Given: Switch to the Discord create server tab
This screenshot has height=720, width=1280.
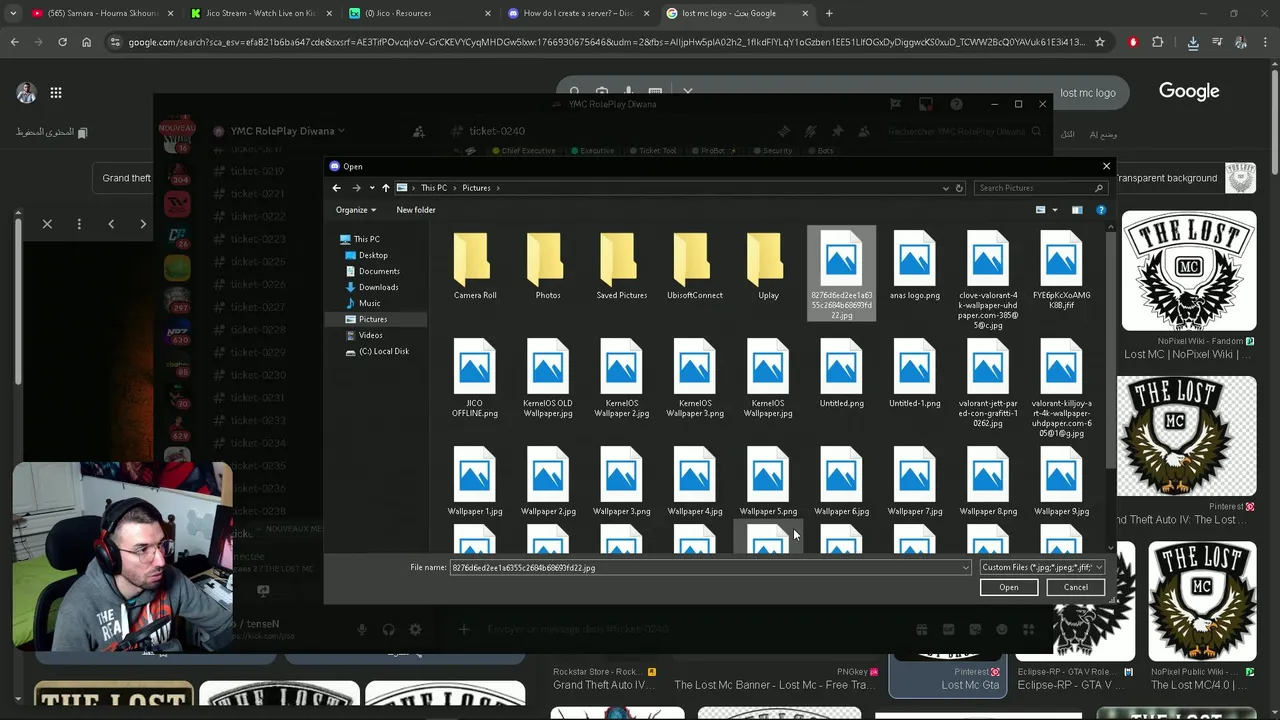Looking at the screenshot, I should 578,13.
